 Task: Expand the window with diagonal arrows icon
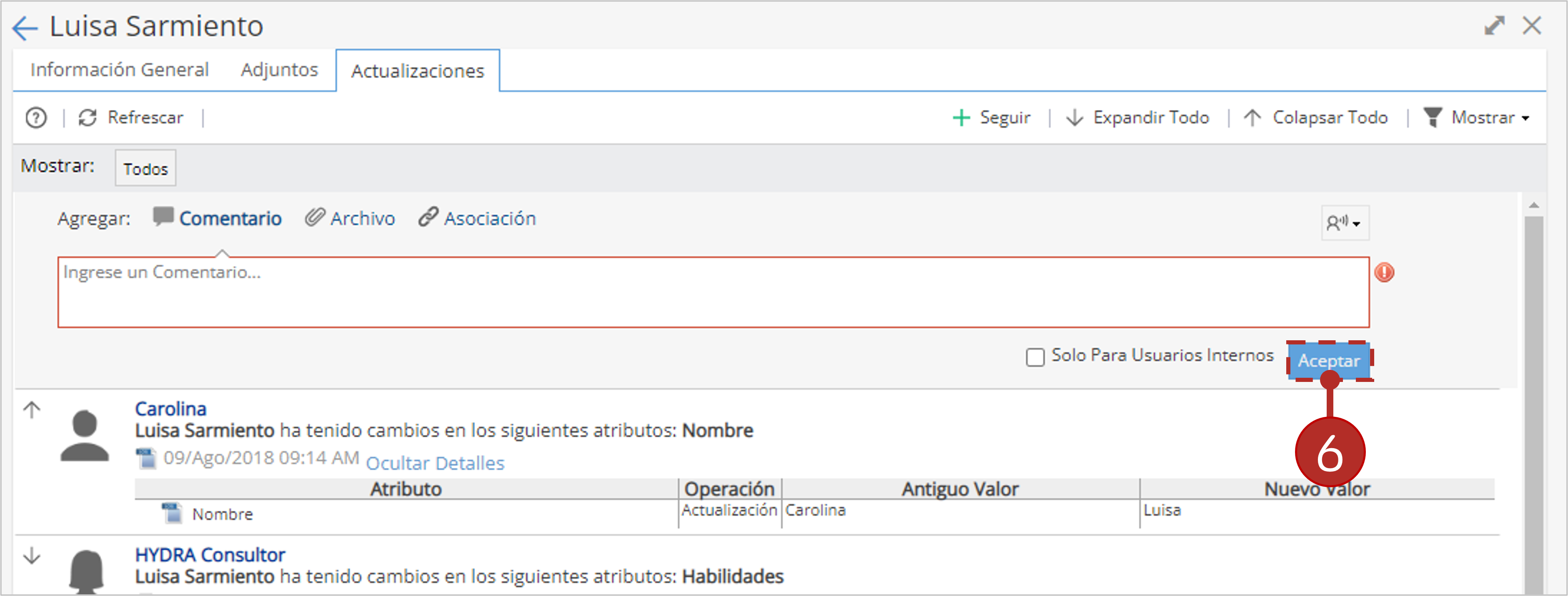[x=1494, y=25]
